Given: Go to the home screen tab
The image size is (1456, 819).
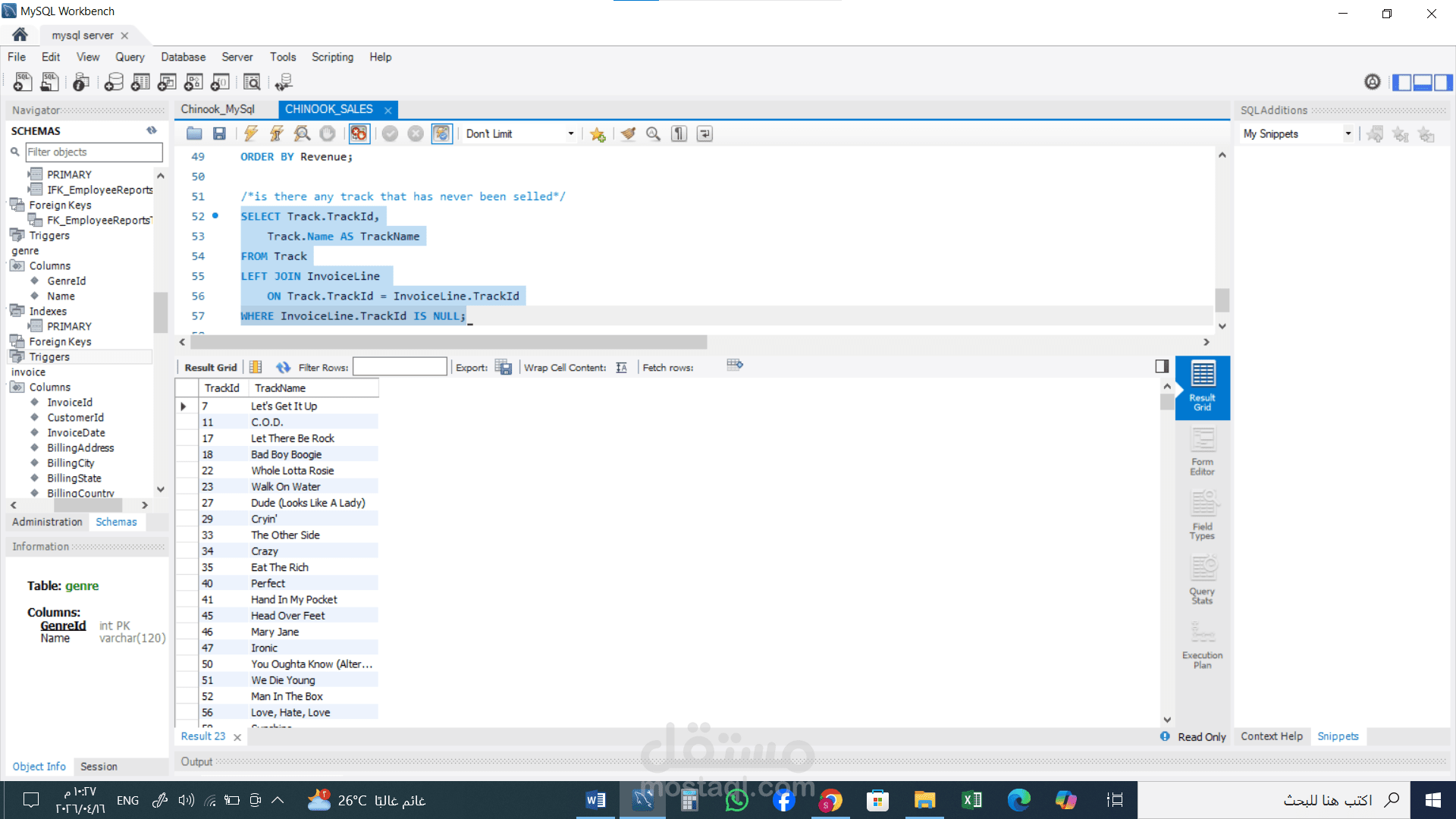Looking at the screenshot, I should click(x=20, y=35).
